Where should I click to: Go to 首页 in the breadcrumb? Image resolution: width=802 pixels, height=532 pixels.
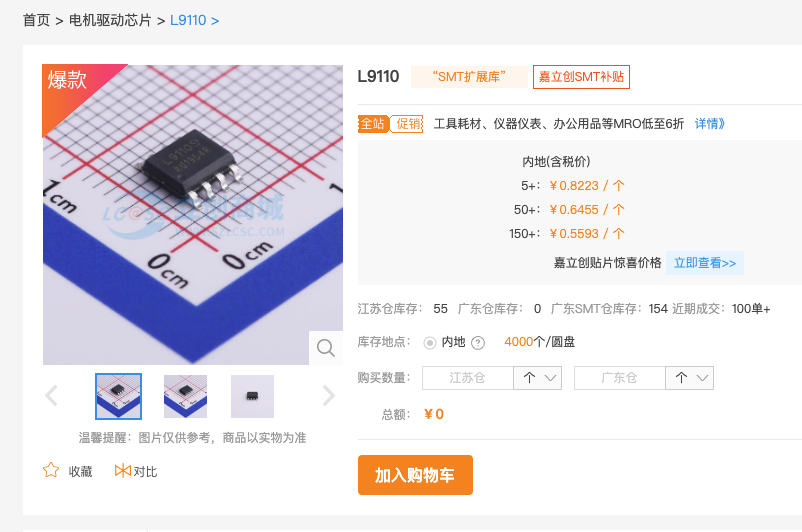pos(36,20)
